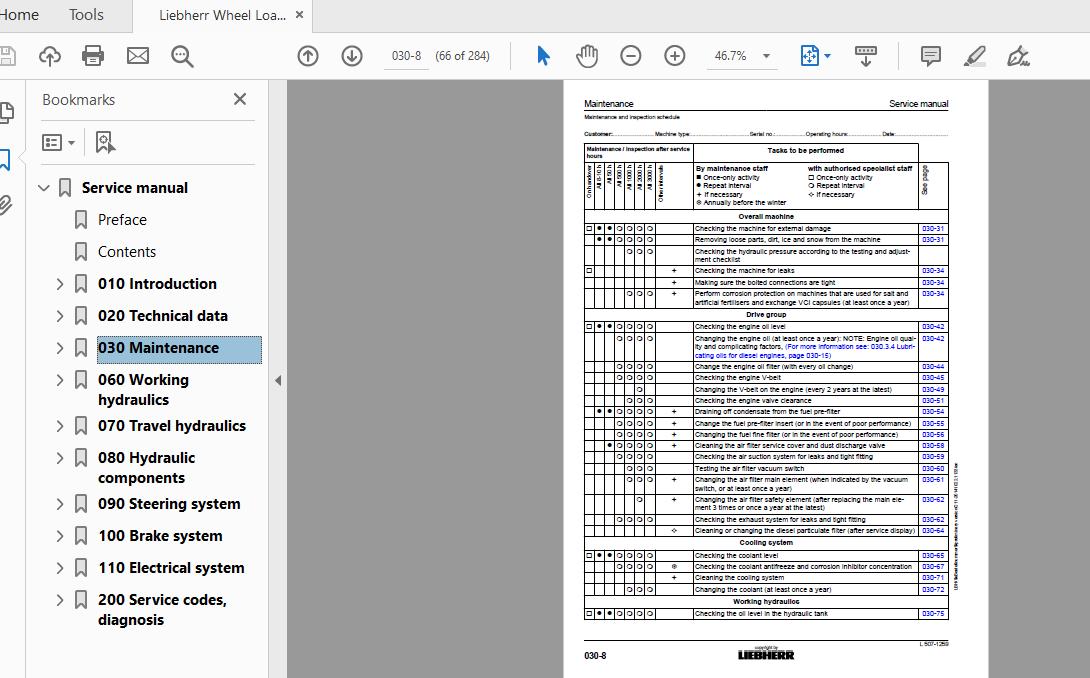Expand the 030 Maintenance bookmark
This screenshot has height=678, width=1090.
pos(60,348)
